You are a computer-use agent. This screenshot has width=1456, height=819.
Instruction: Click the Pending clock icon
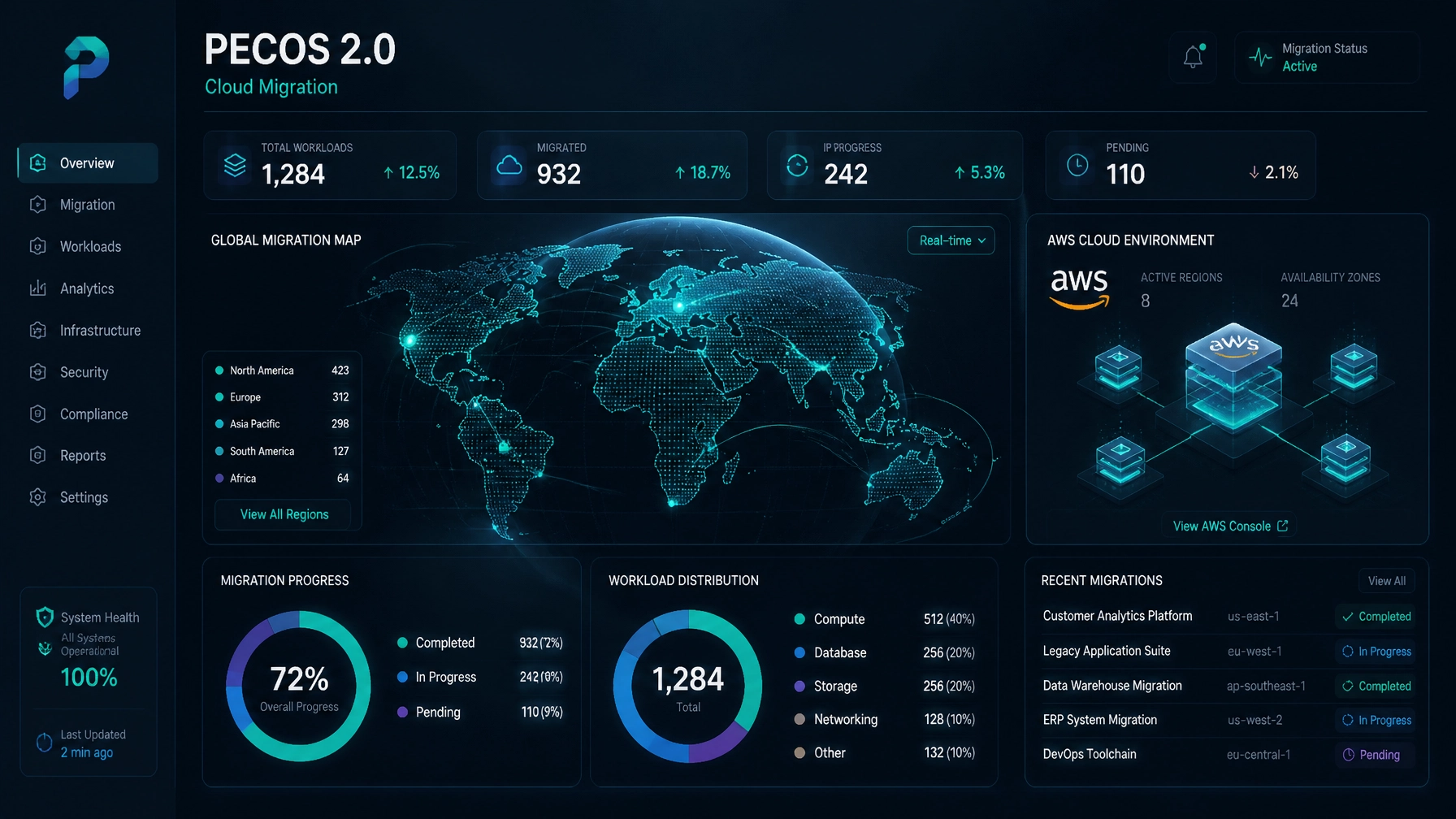click(x=1077, y=166)
